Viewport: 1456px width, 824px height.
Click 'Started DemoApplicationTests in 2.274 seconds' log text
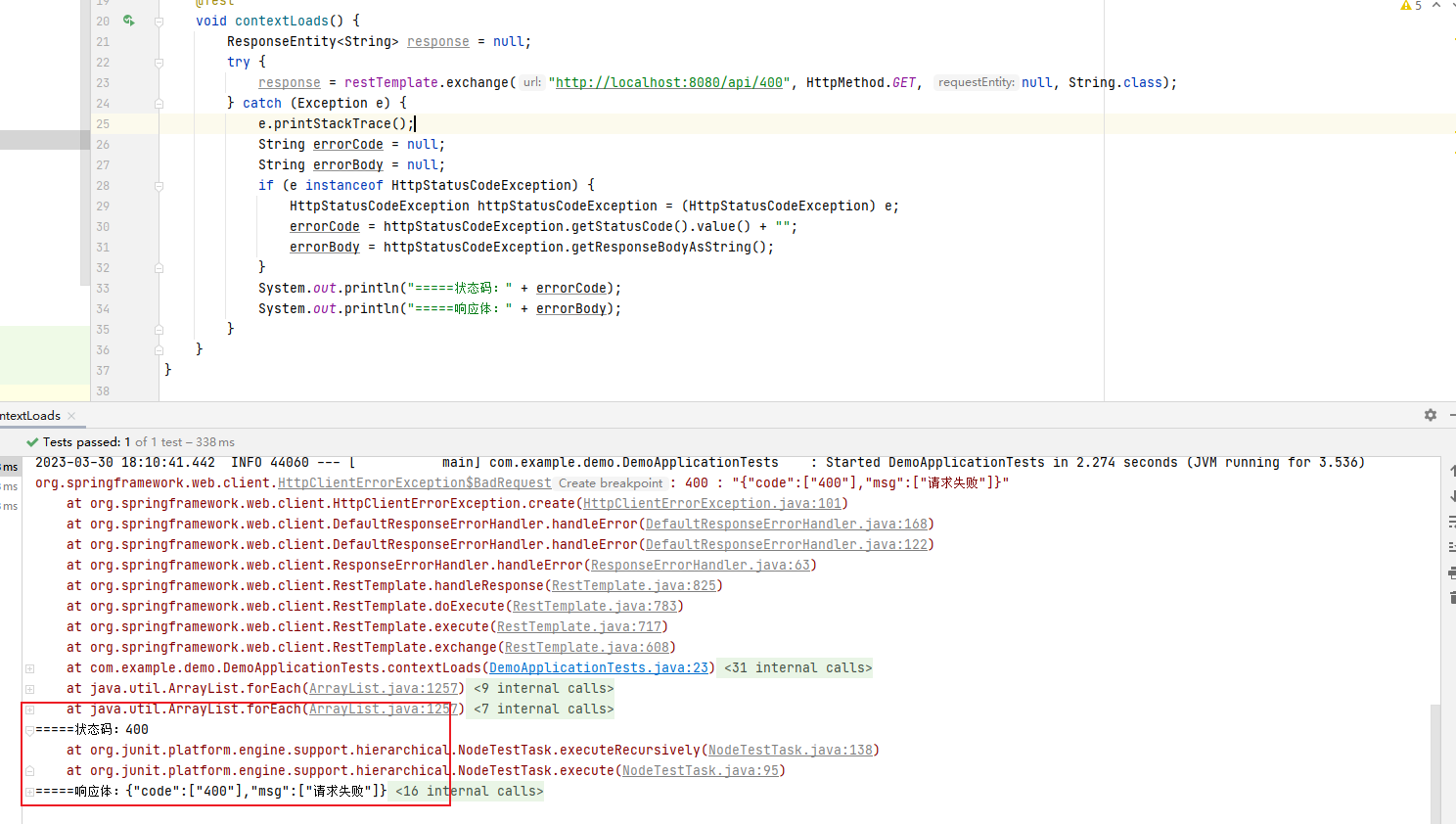(998, 463)
